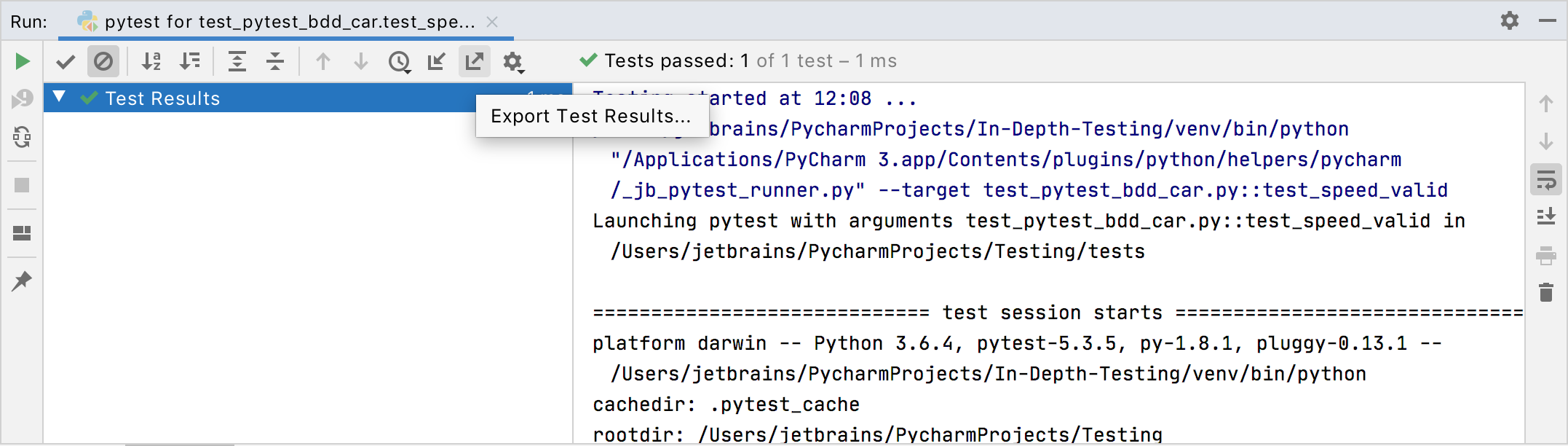Image resolution: width=1568 pixels, height=446 pixels.
Task: Toggle Show Ignored tests filter
Action: click(103, 62)
